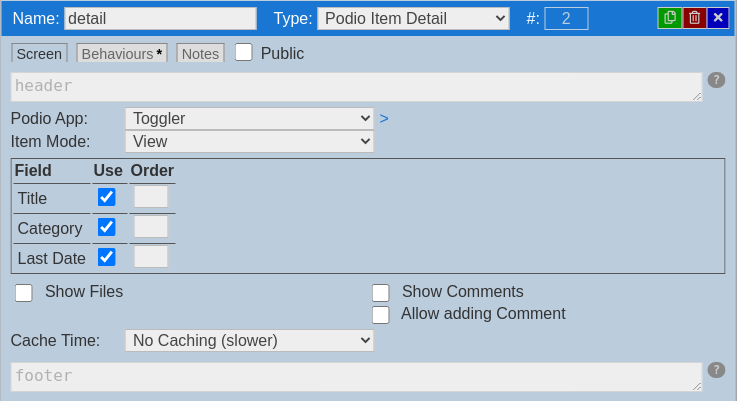
Task: Click the arrow link next to Podio App
Action: [x=384, y=118]
